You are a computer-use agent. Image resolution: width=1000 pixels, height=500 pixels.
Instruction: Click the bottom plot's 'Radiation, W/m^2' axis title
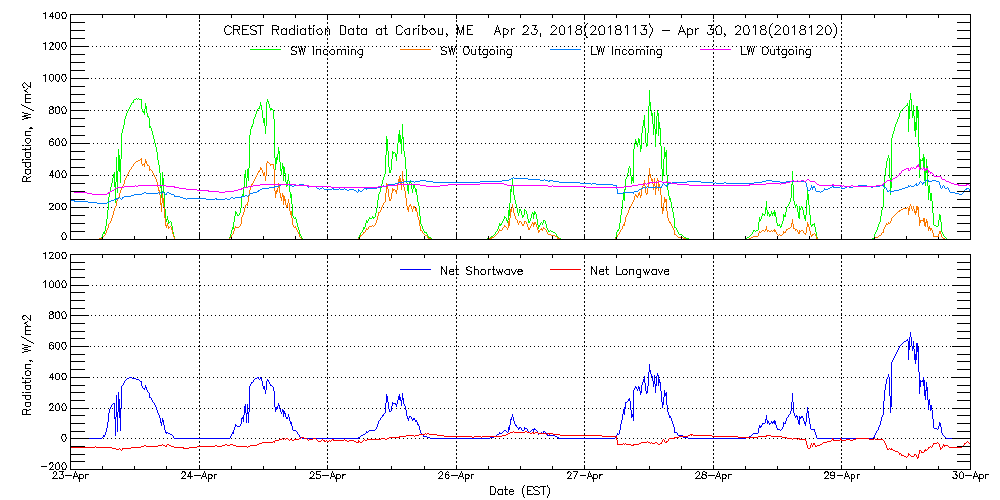coord(29,360)
